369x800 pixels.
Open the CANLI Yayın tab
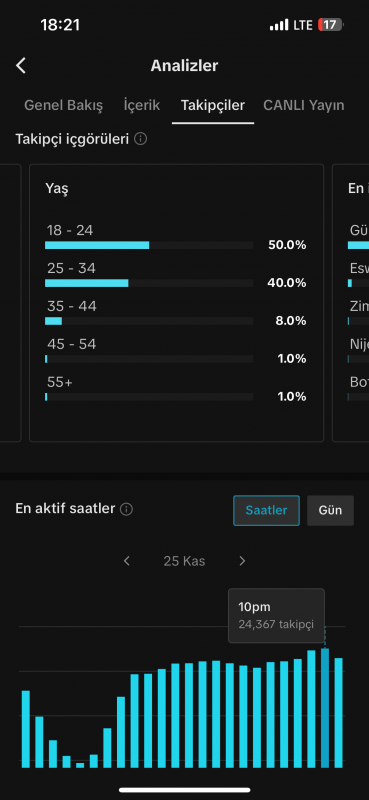coord(304,106)
